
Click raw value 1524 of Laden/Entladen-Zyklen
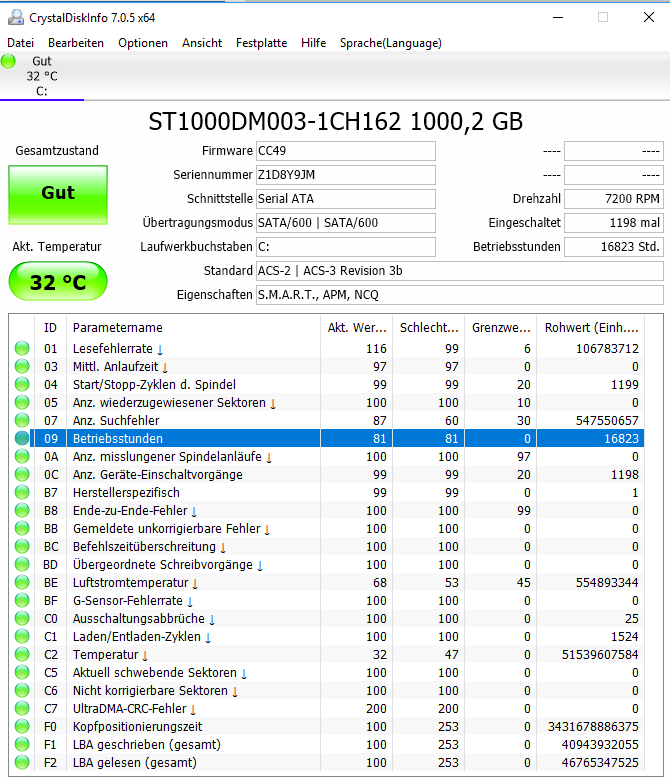coord(625,637)
